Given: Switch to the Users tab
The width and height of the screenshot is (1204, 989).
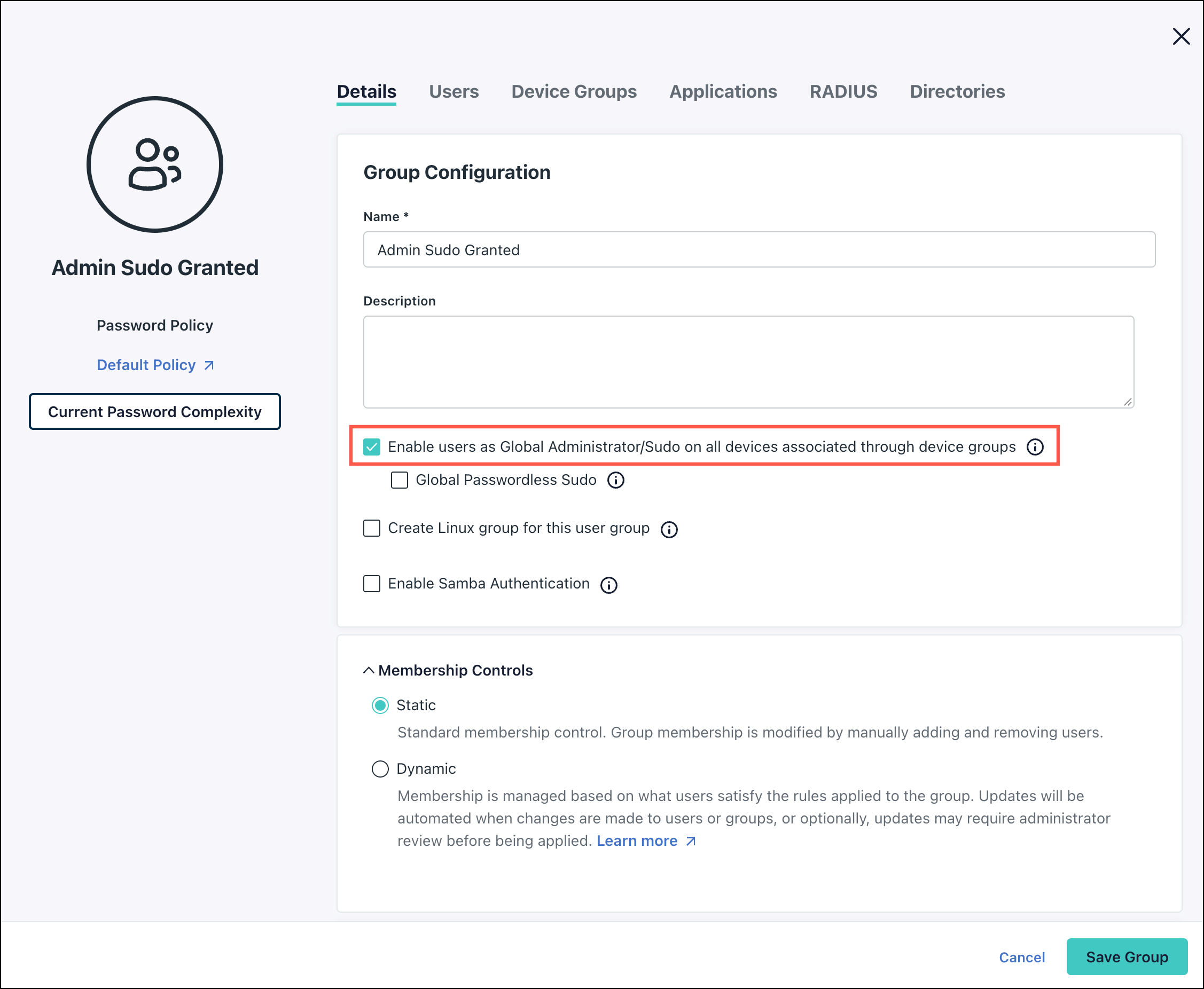Looking at the screenshot, I should click(454, 92).
